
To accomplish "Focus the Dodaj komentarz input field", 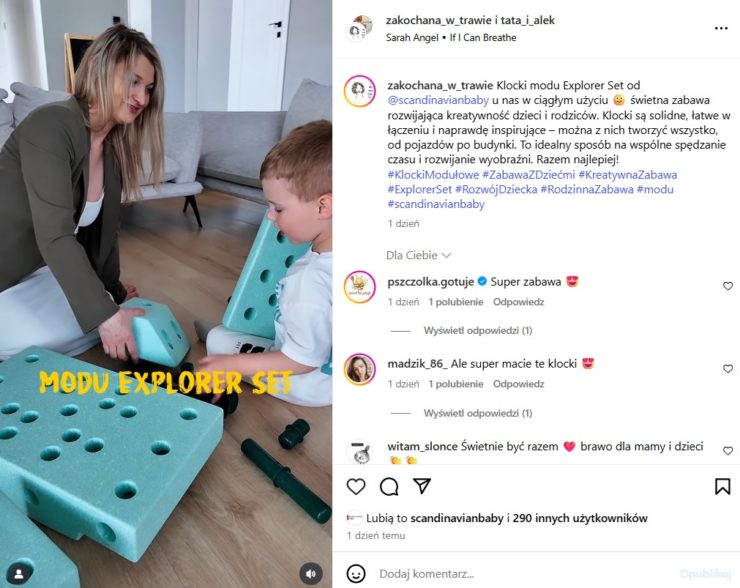I will [526, 574].
